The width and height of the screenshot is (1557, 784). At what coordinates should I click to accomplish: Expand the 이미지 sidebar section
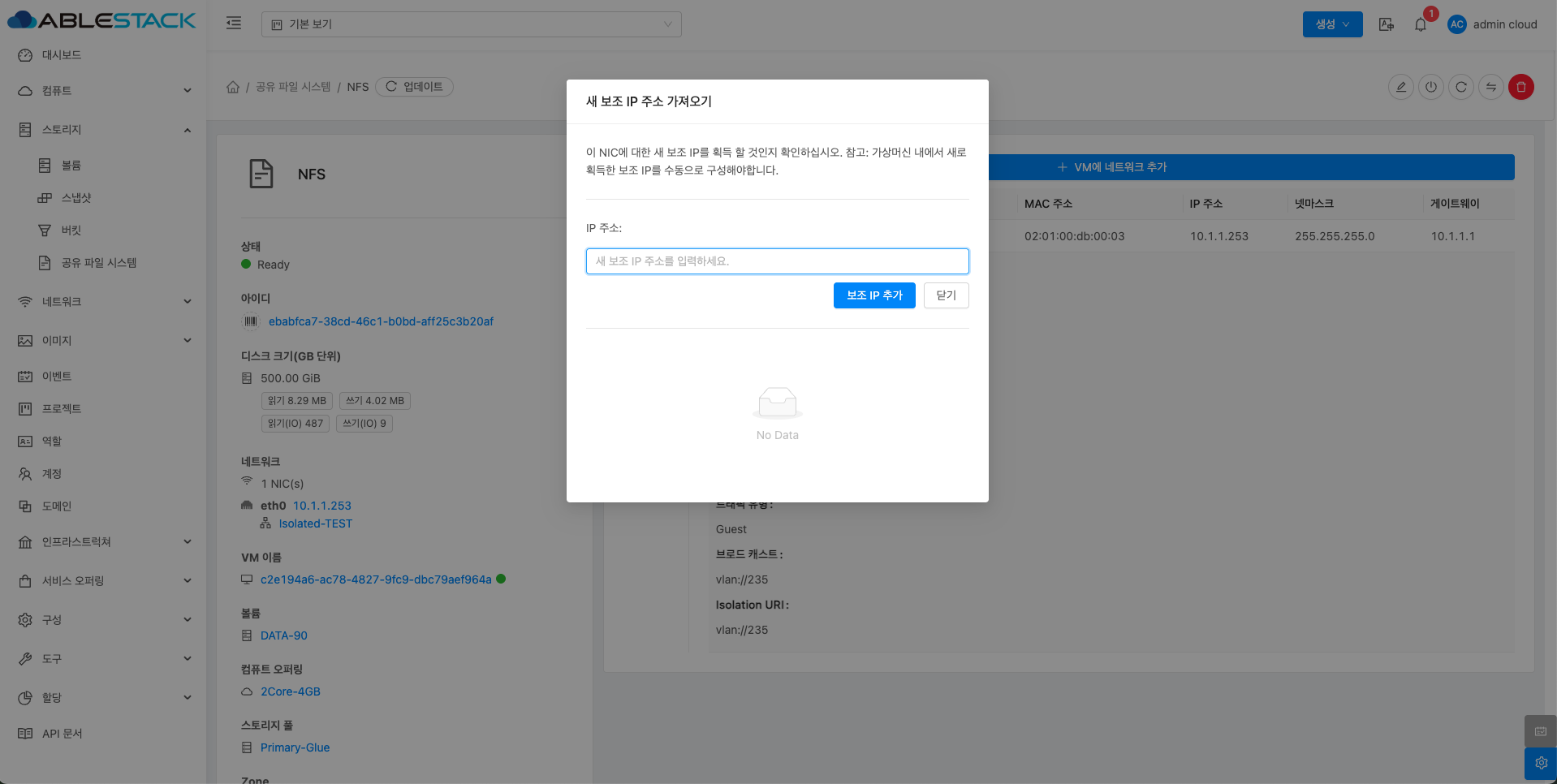click(104, 341)
